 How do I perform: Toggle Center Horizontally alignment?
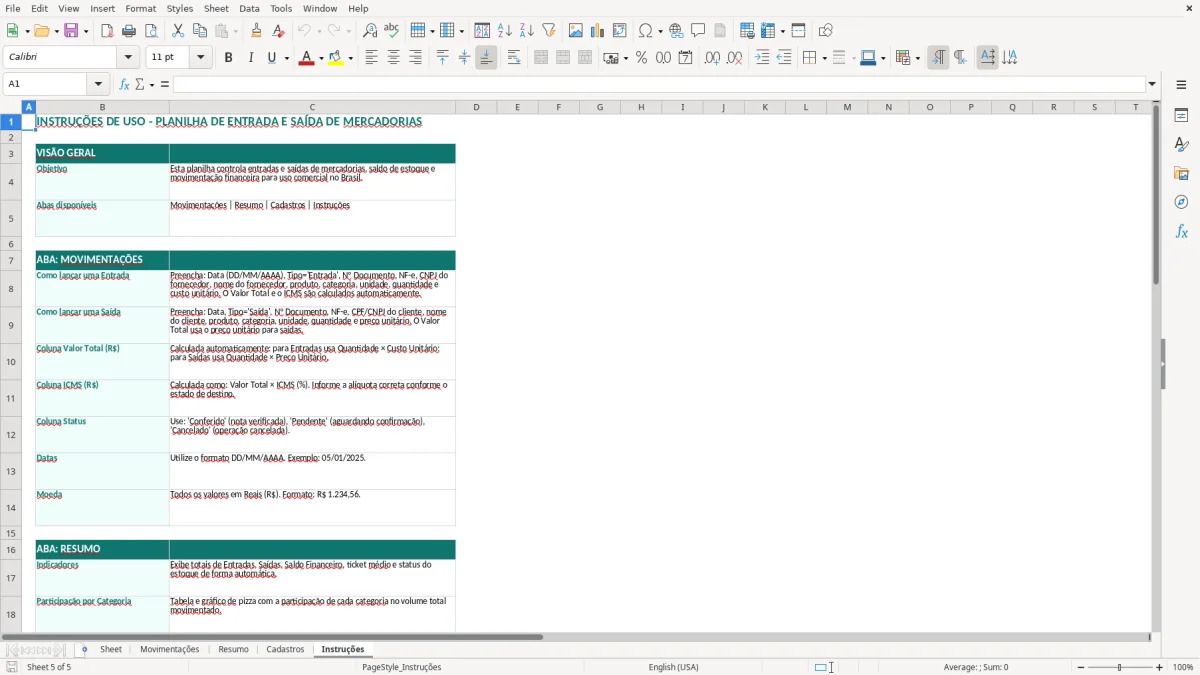394,58
